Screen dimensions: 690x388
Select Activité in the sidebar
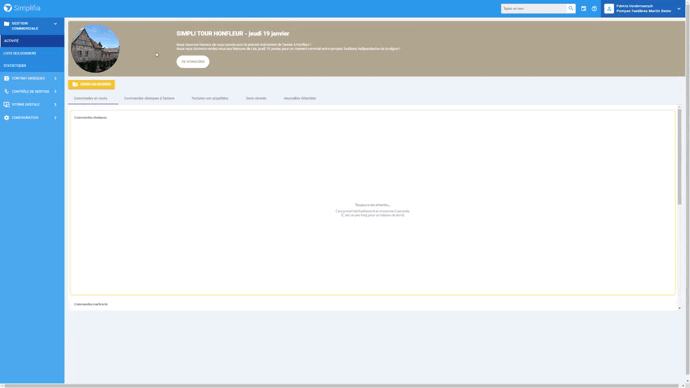point(32,40)
